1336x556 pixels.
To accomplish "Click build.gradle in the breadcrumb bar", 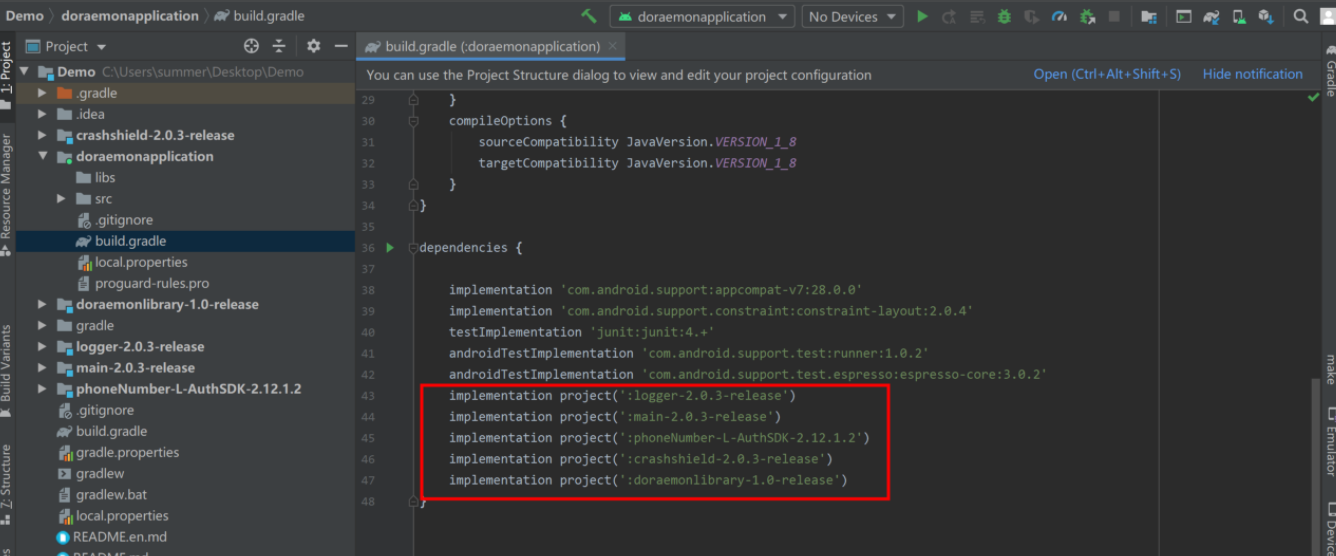I will tap(259, 16).
